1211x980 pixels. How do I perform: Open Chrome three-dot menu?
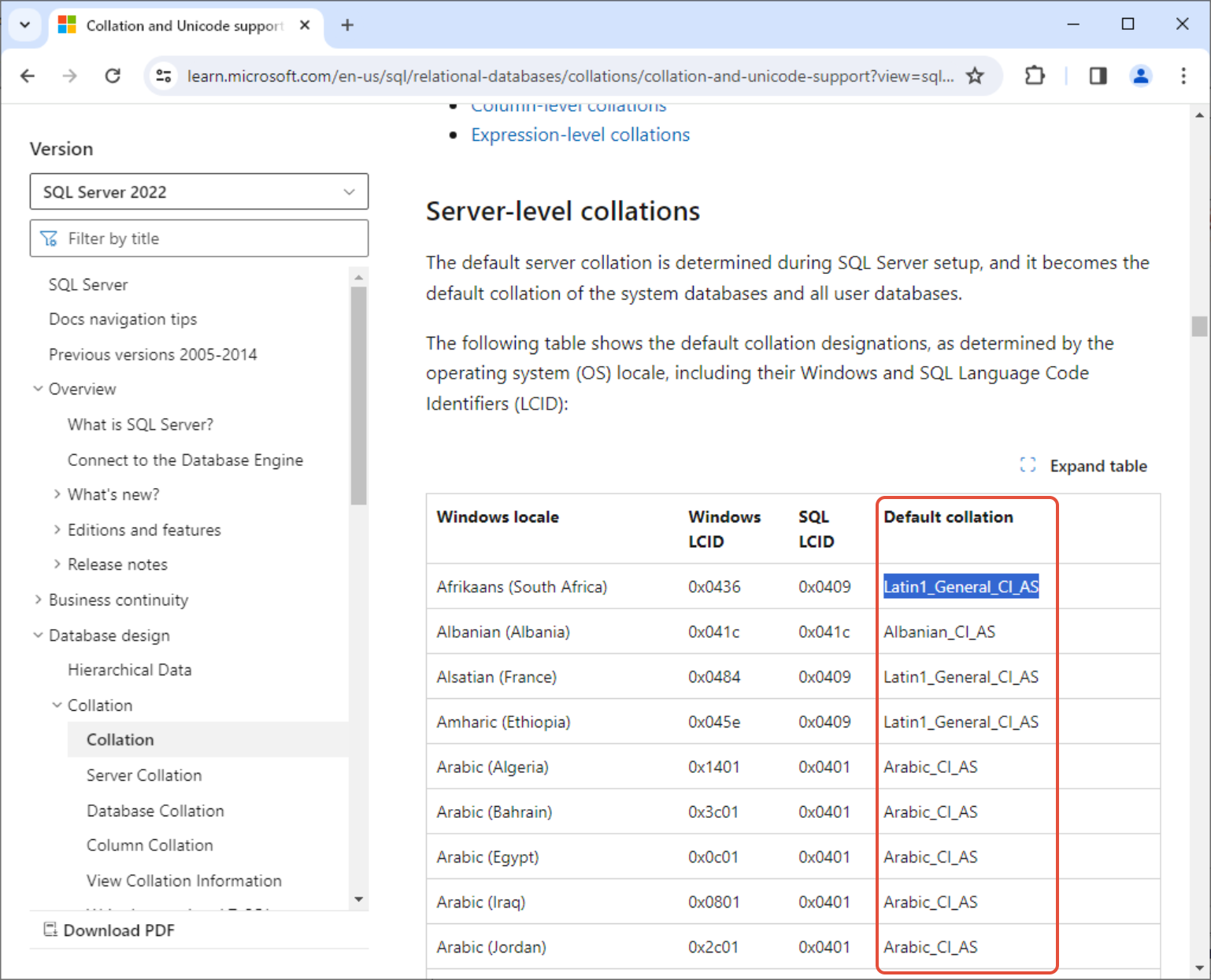click(1183, 76)
